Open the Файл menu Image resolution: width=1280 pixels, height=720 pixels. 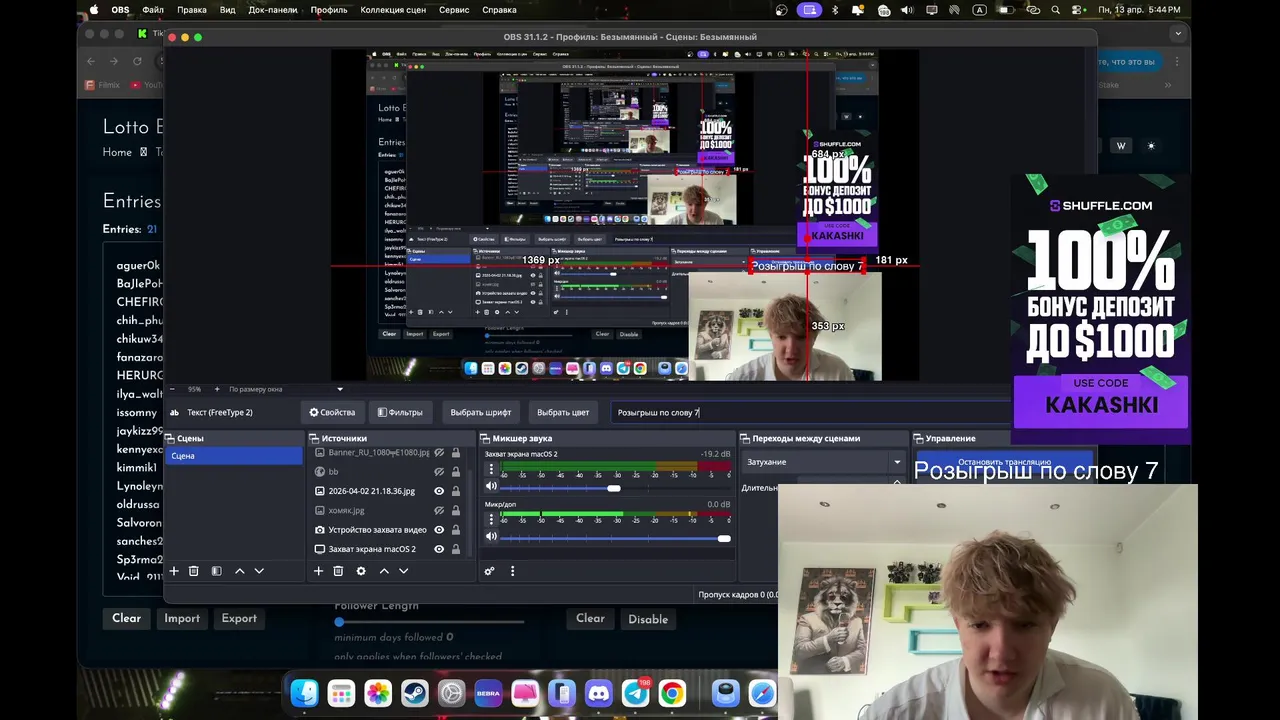tap(153, 10)
